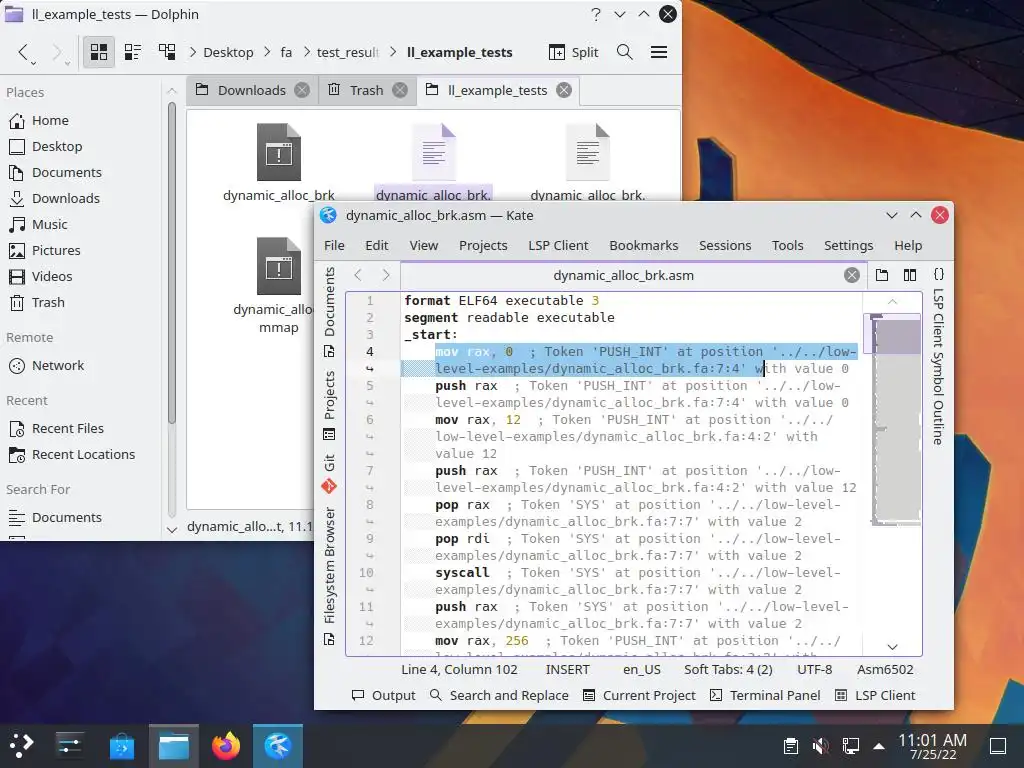Close the ll_example_tests tab in Dolphin

coord(564,90)
